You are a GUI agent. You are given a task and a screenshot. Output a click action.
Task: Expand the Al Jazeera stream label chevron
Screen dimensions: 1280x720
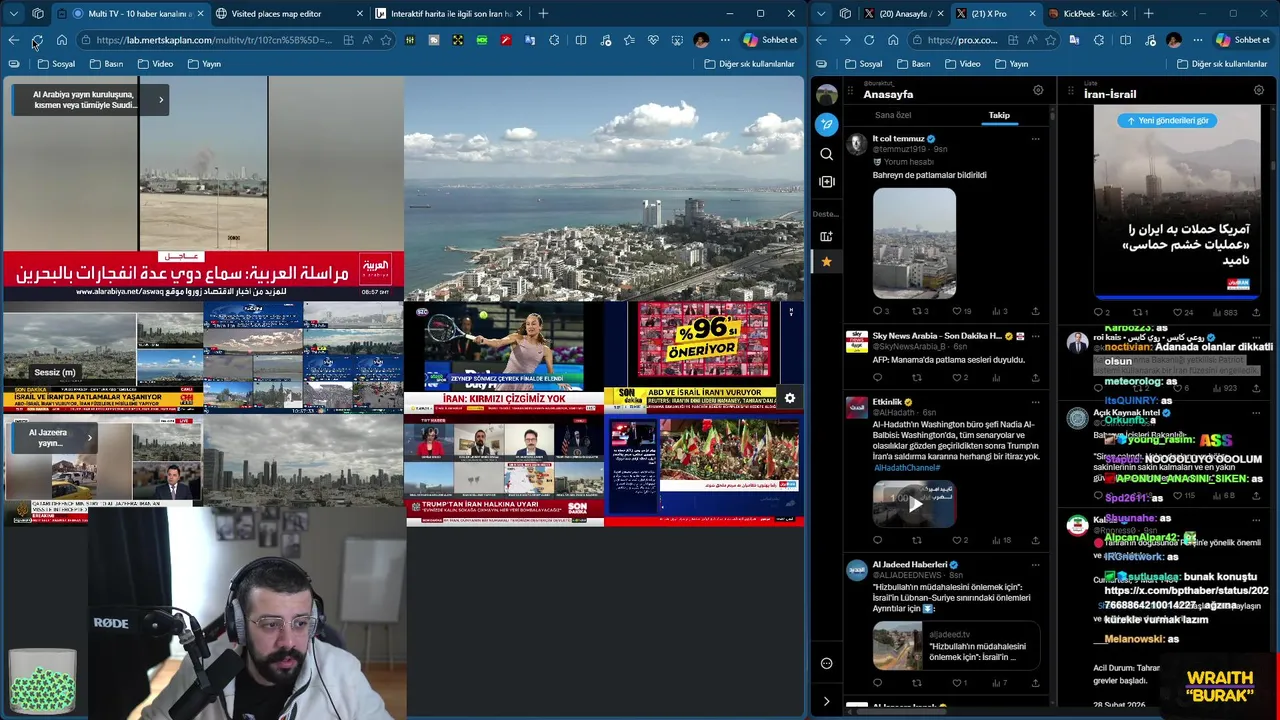(x=89, y=438)
